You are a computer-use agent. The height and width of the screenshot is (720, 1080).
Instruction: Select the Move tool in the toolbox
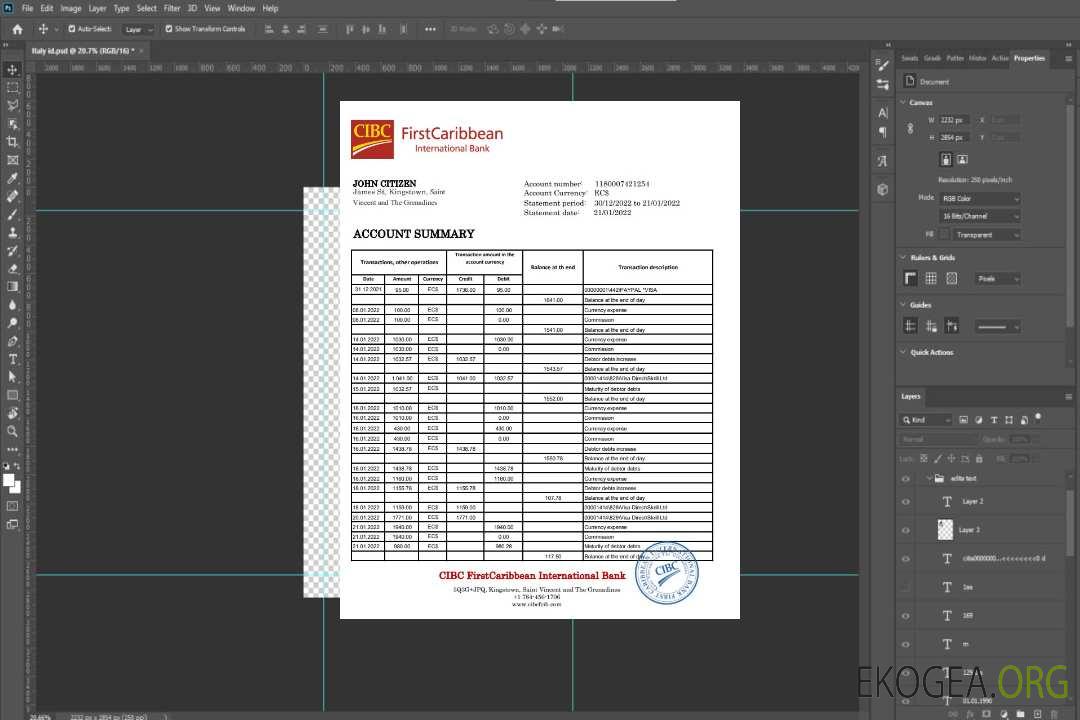click(x=13, y=69)
